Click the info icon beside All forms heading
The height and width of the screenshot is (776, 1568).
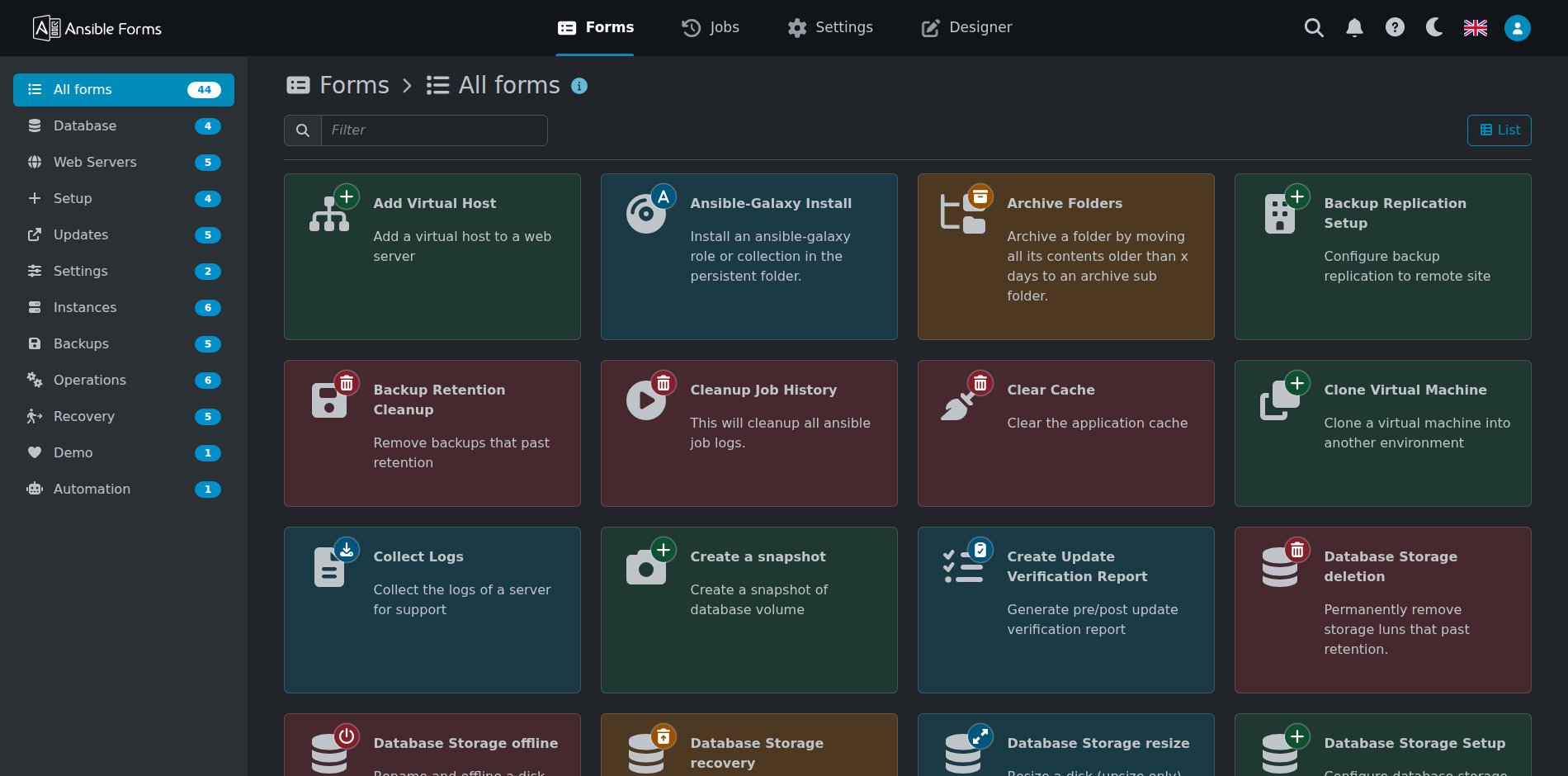click(579, 86)
